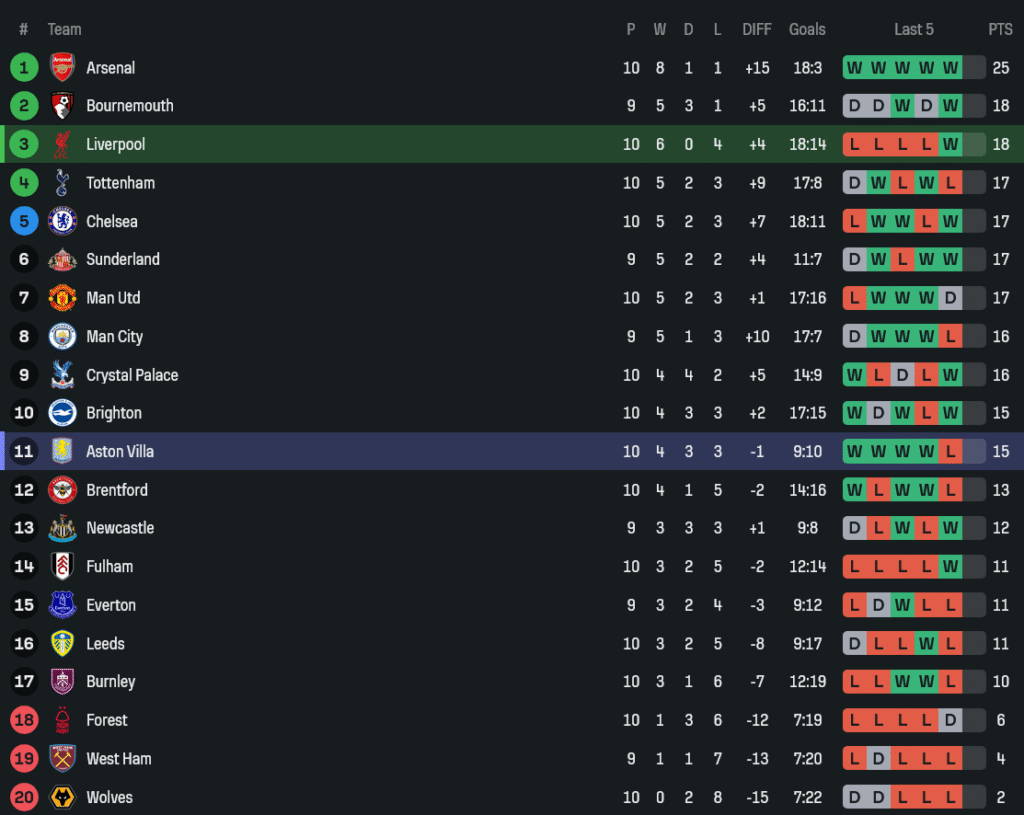Click the Brentford club badge
The height and width of the screenshot is (815, 1024).
coord(62,490)
